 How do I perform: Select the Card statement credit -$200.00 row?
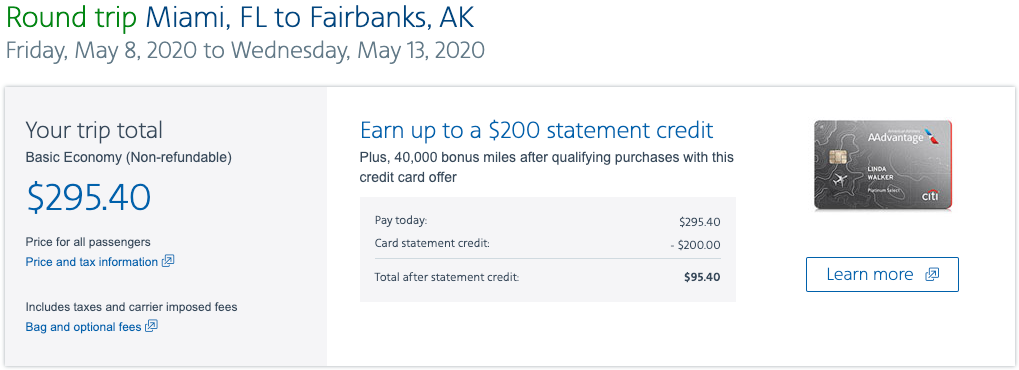pos(548,244)
